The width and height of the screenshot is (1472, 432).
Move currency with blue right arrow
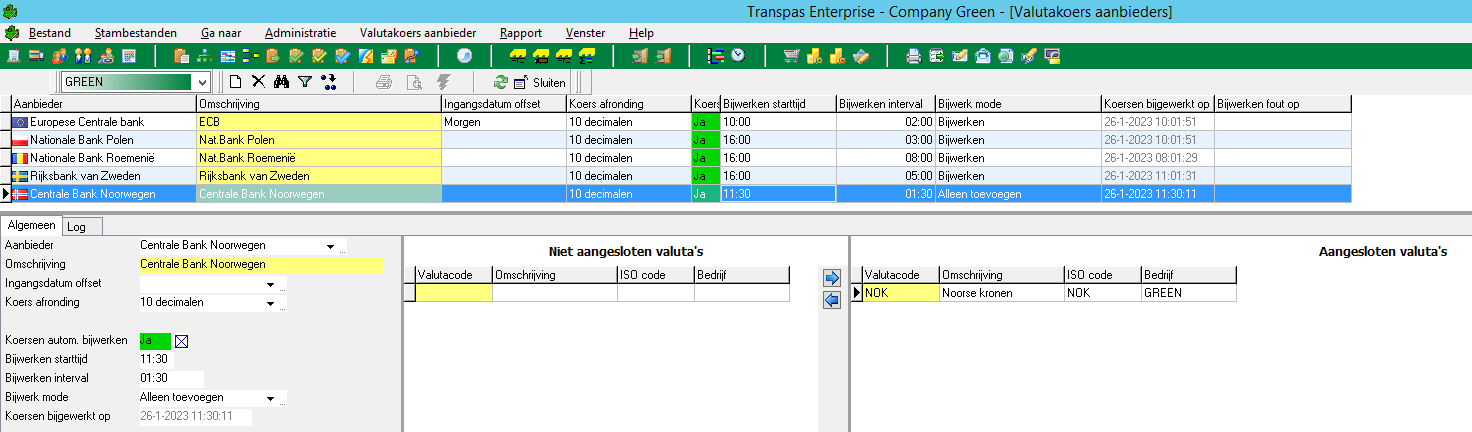(831, 277)
